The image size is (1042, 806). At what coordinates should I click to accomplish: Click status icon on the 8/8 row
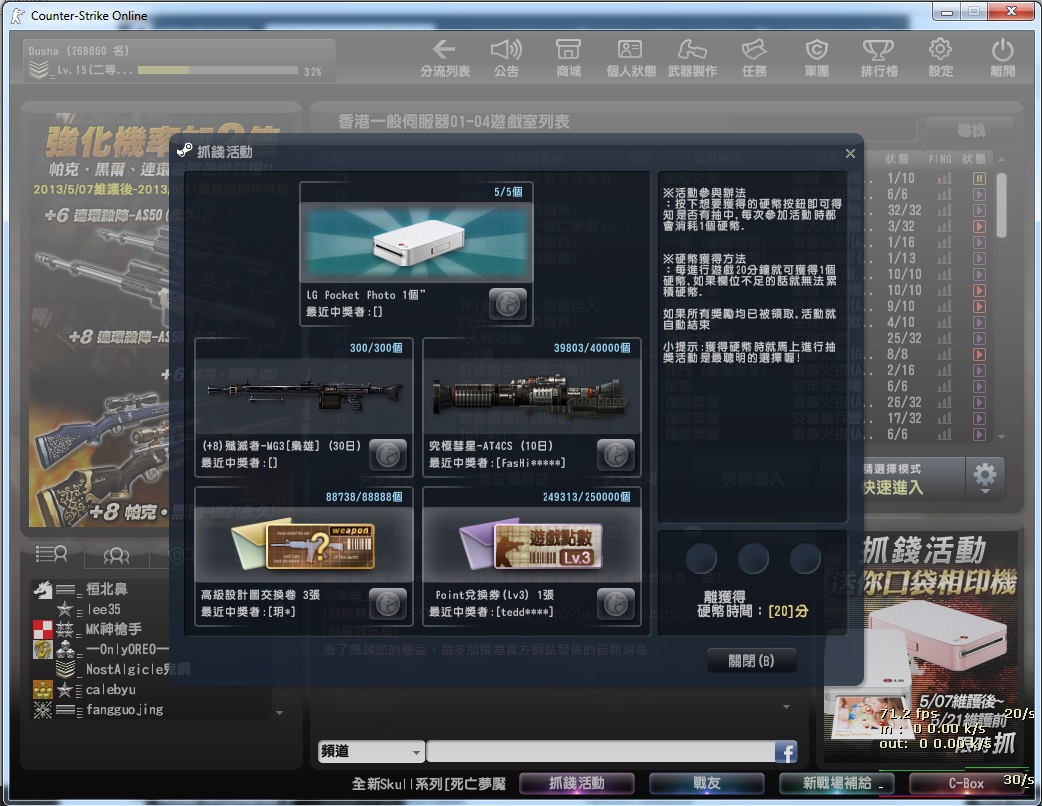[979, 354]
